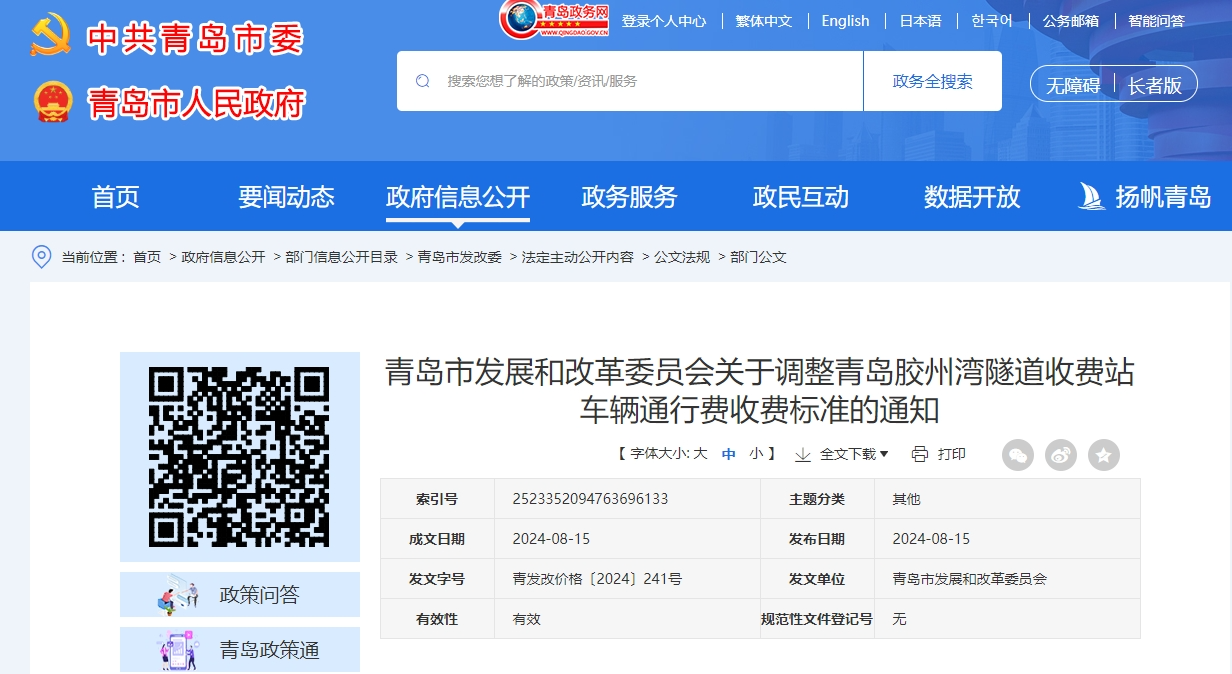
Task: Expand the 全文下载 dropdown
Action: [842, 454]
